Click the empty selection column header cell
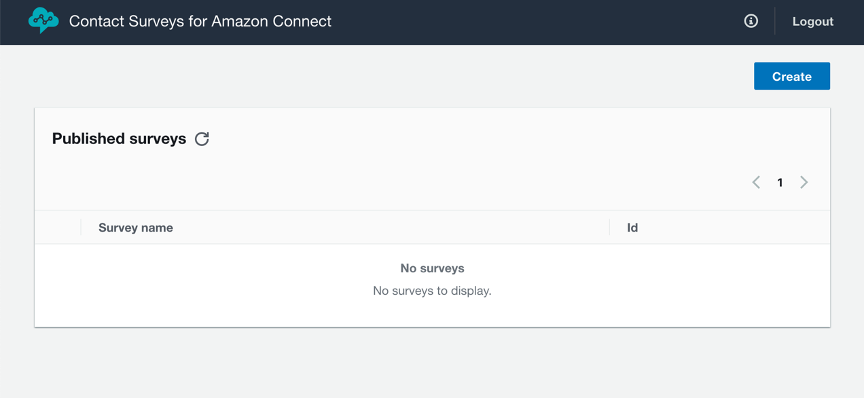This screenshot has height=400, width=864. 58,228
